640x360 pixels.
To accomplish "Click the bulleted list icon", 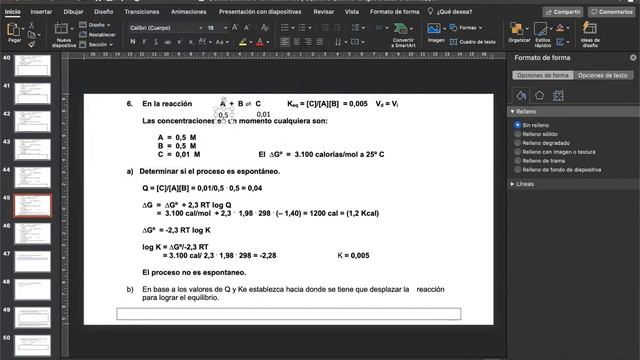I will click(285, 28).
